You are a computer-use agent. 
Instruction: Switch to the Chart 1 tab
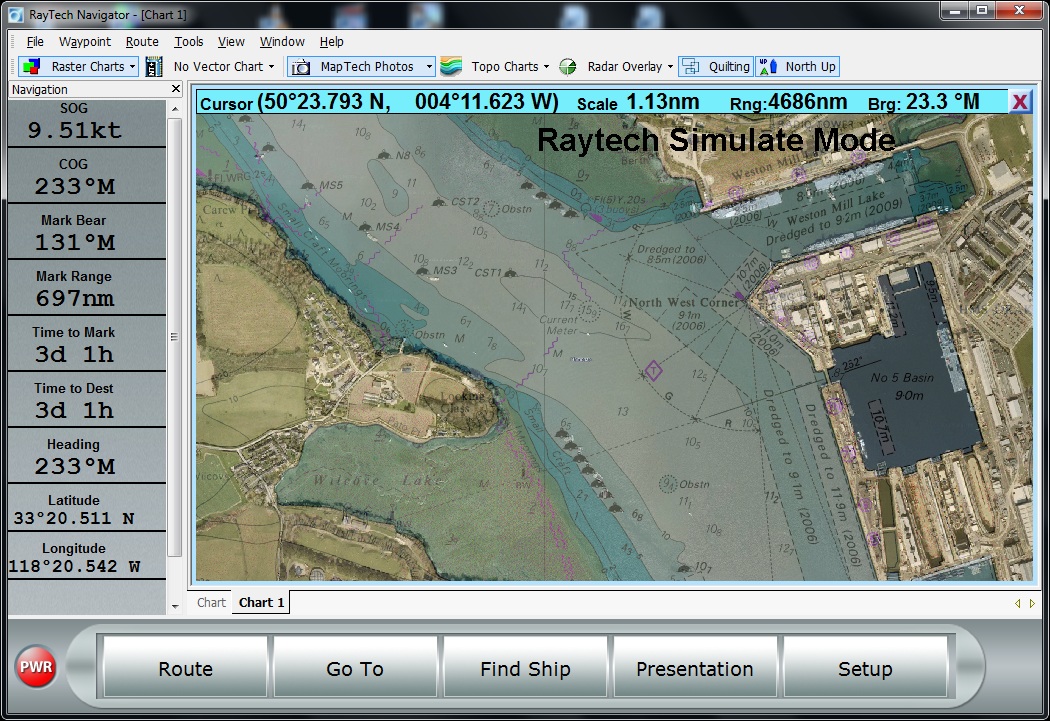pyautogui.click(x=261, y=603)
